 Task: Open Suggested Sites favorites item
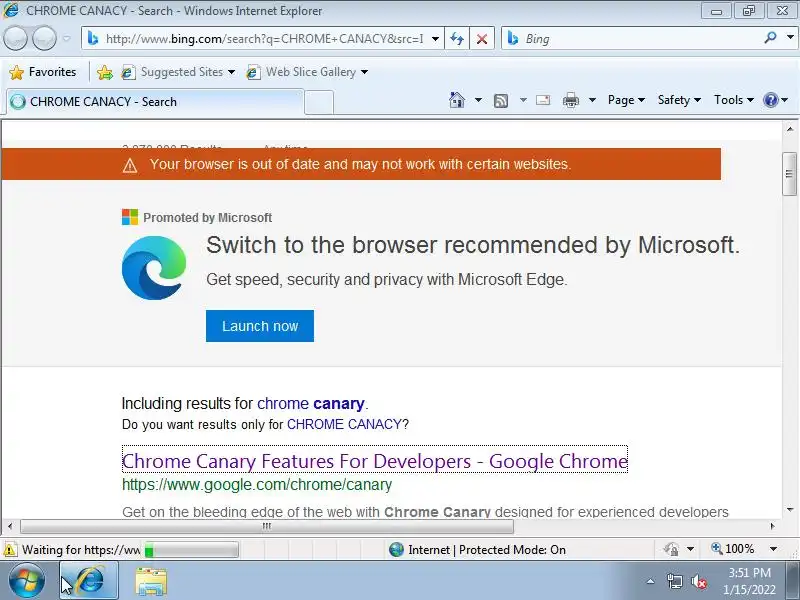178,72
